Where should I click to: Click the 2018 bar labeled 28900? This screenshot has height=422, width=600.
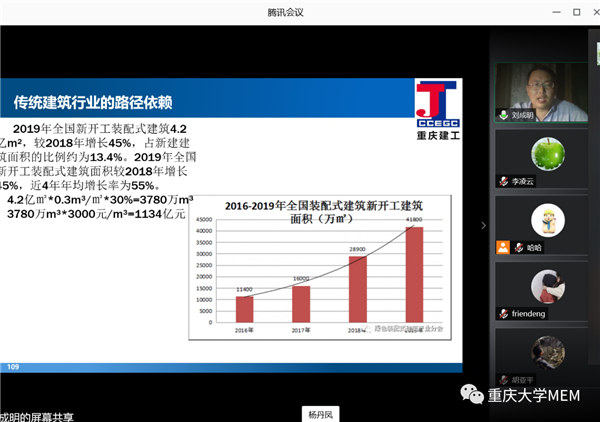358,289
